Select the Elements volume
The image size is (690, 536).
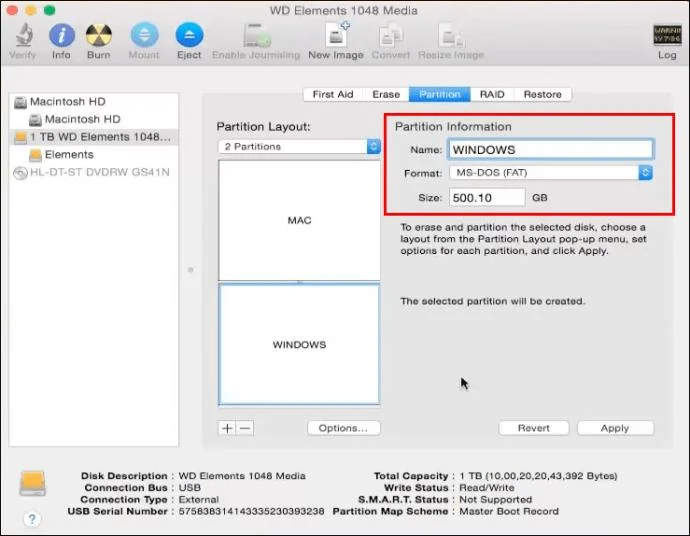[61, 154]
